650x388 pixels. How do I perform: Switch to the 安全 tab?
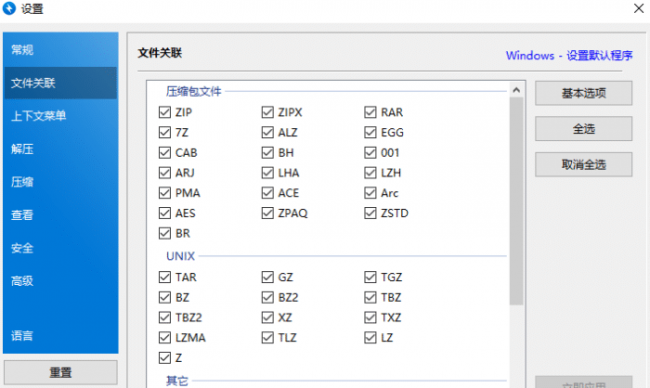click(x=60, y=248)
